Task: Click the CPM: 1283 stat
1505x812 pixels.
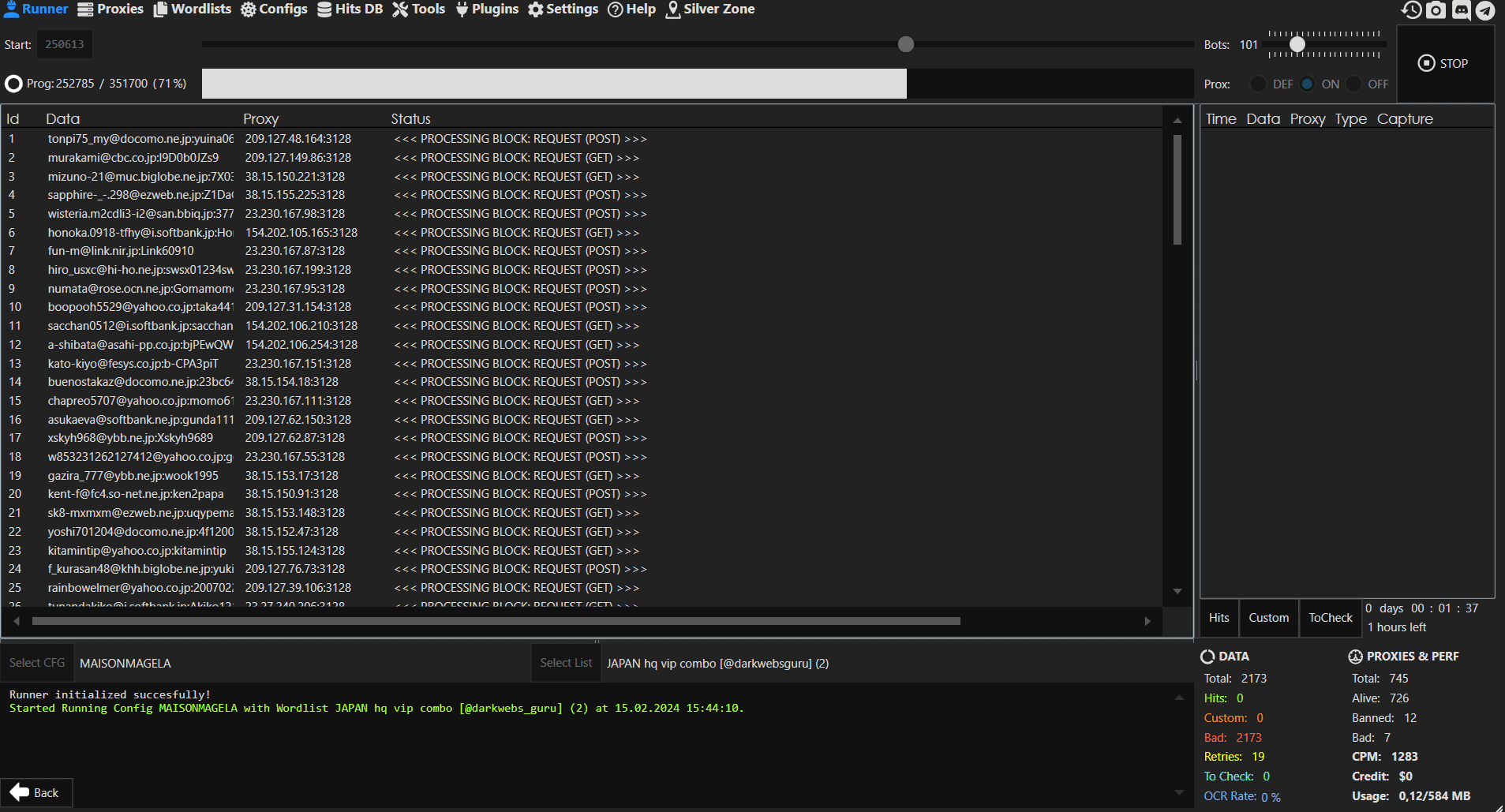Action: pos(1385,757)
